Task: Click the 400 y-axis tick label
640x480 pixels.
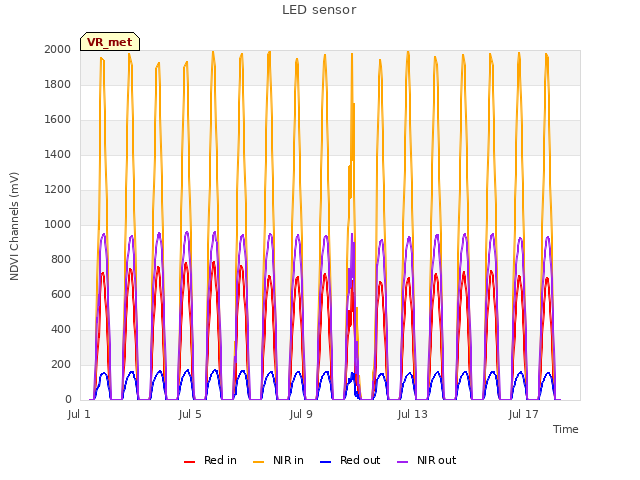Action: point(61,330)
